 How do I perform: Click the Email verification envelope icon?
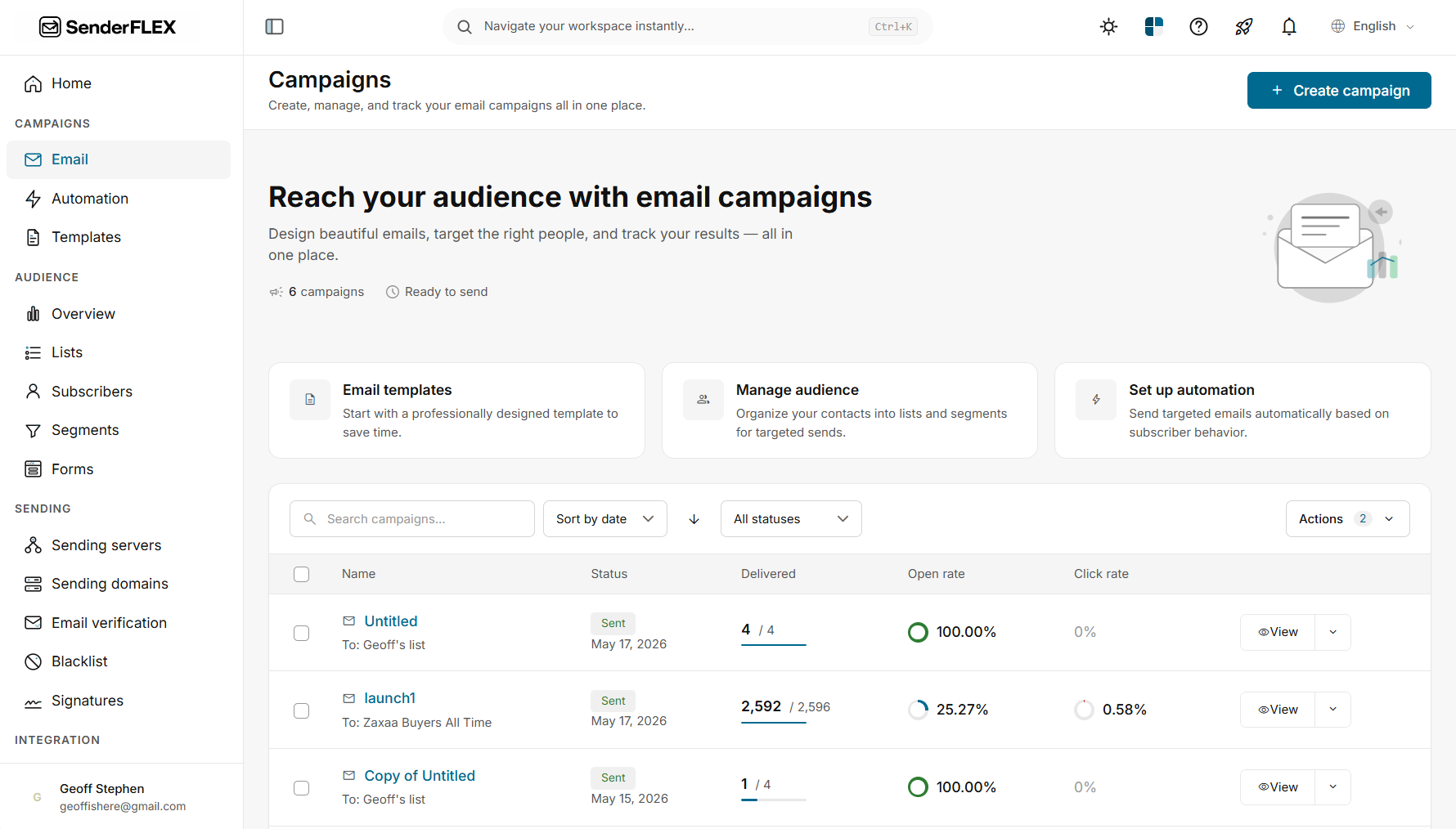34,623
